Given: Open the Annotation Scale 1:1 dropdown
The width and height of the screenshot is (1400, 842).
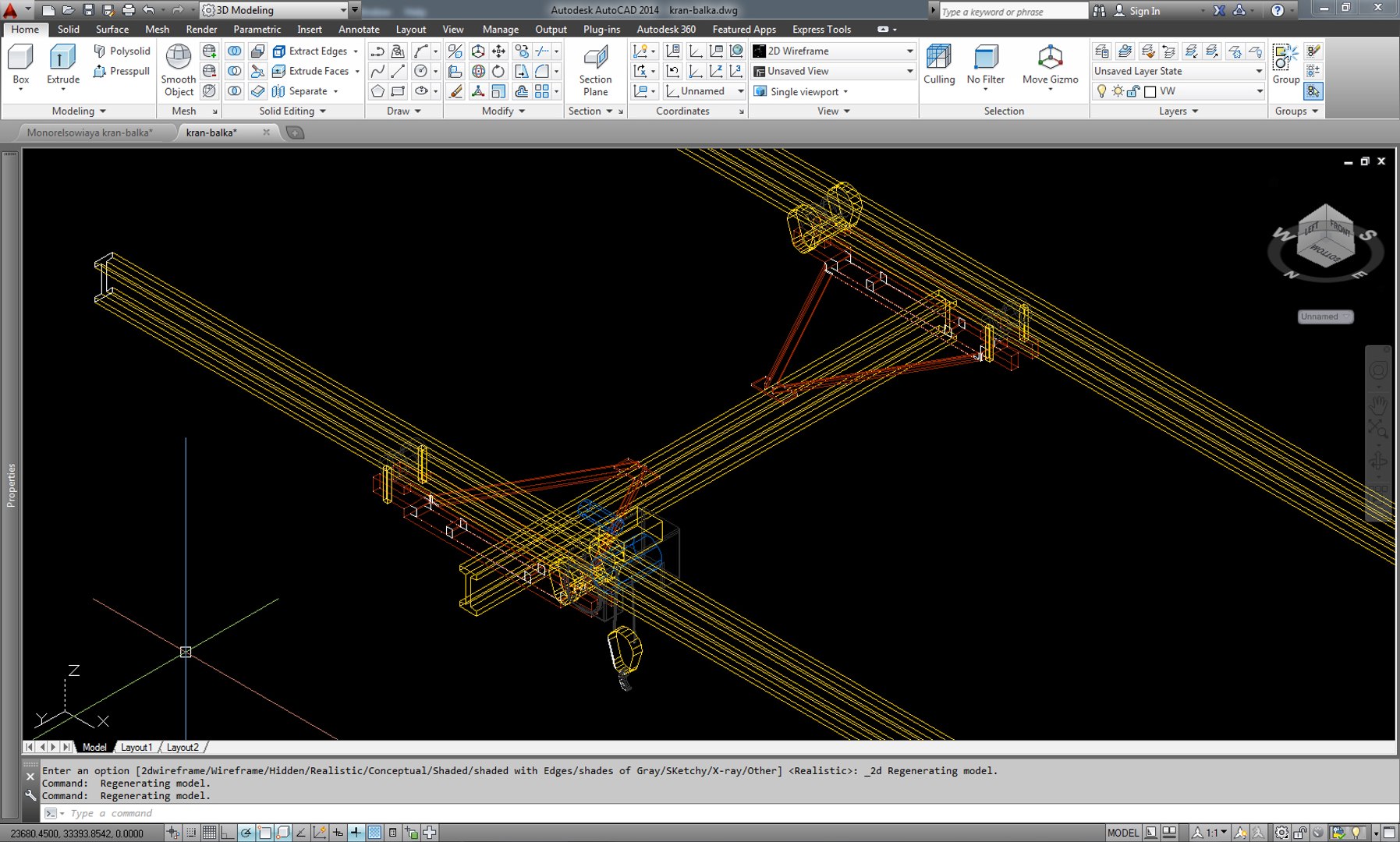Looking at the screenshot, I should pos(1210,833).
